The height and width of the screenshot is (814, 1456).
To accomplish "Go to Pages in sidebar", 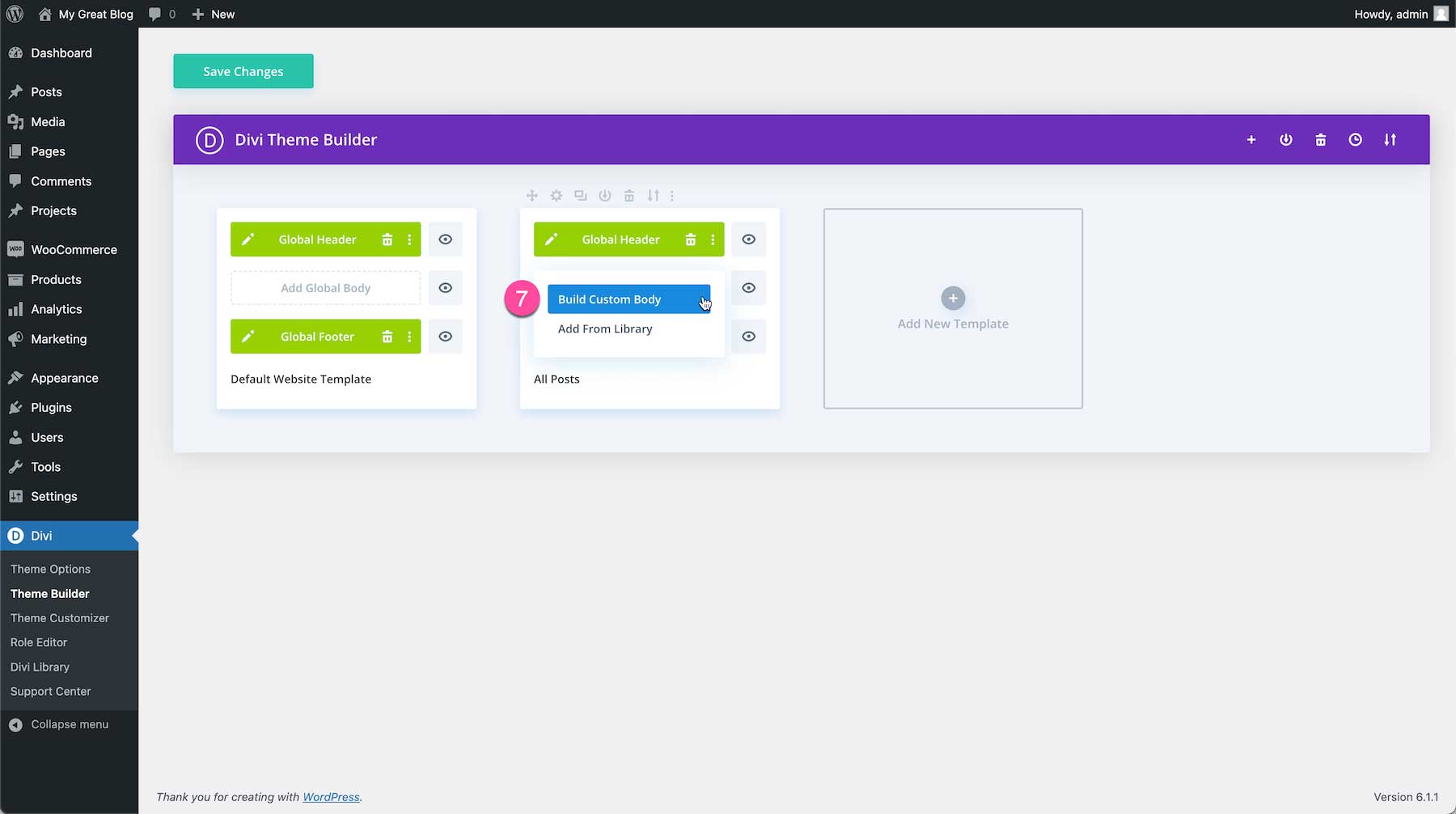I will coord(69,151).
